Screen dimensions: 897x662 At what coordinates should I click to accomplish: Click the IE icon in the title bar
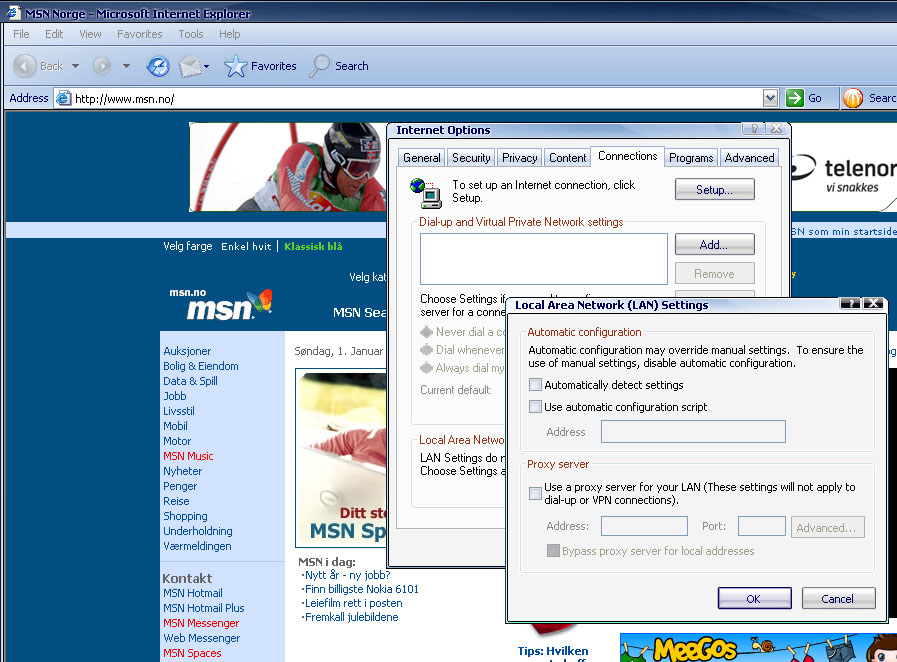pos(13,13)
